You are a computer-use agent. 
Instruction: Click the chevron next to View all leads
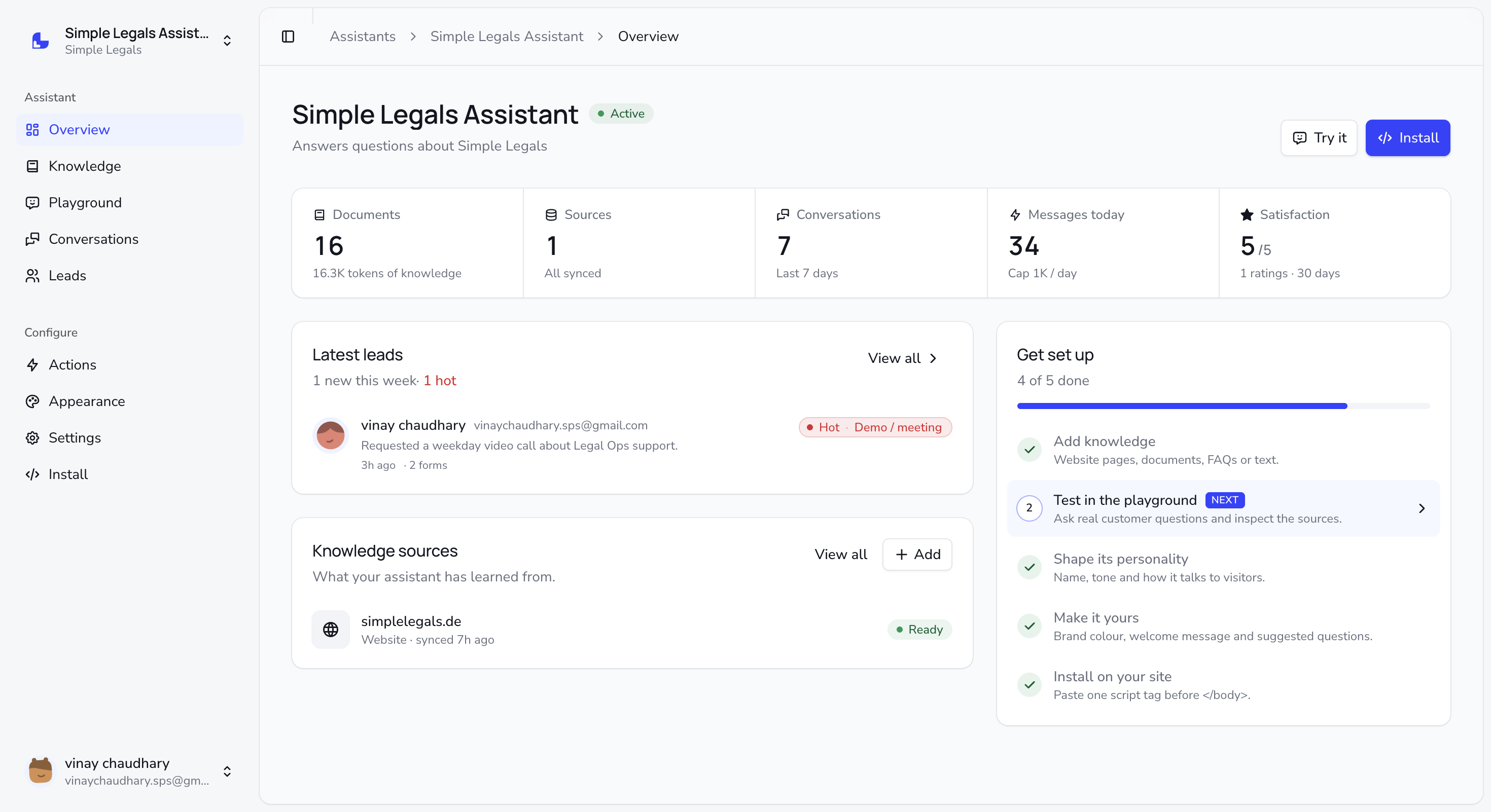933,358
